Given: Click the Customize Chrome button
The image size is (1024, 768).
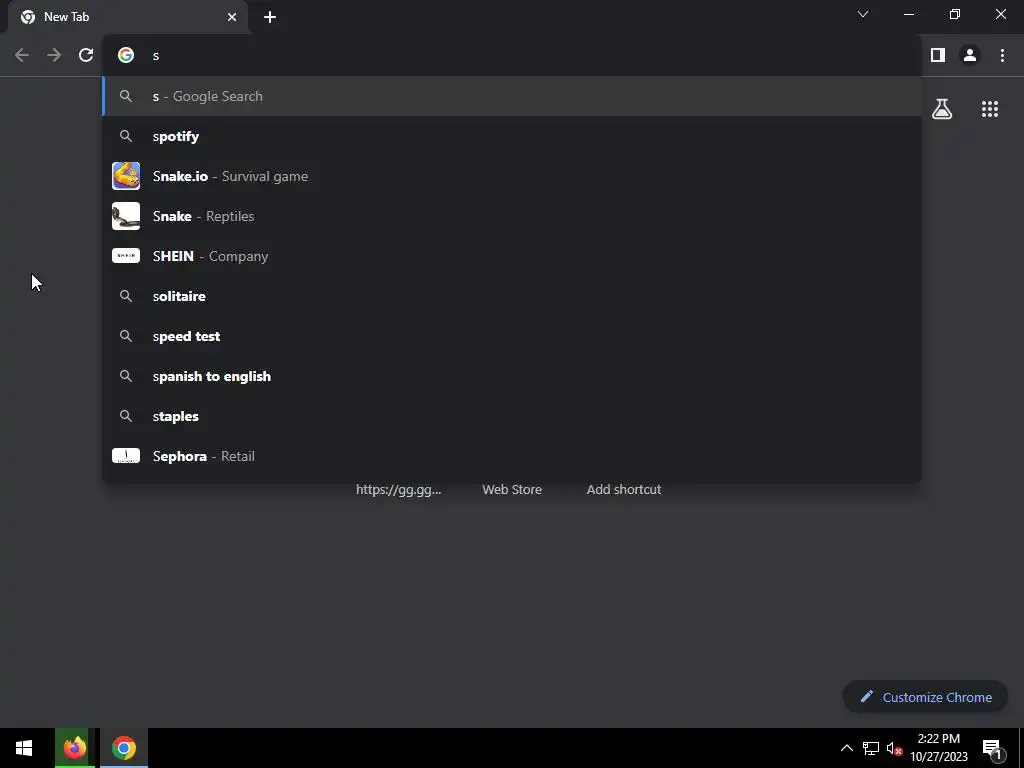Looking at the screenshot, I should (925, 697).
